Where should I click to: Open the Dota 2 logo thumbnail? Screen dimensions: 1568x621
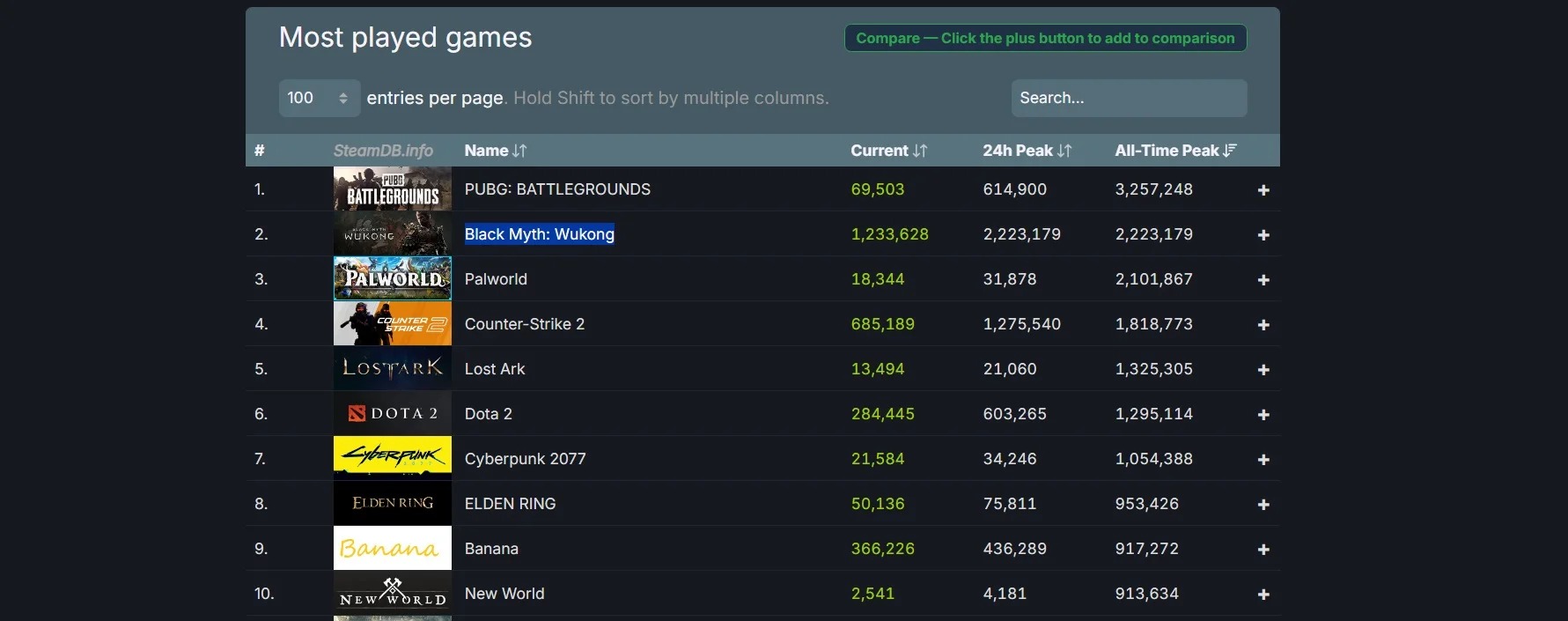coord(393,413)
